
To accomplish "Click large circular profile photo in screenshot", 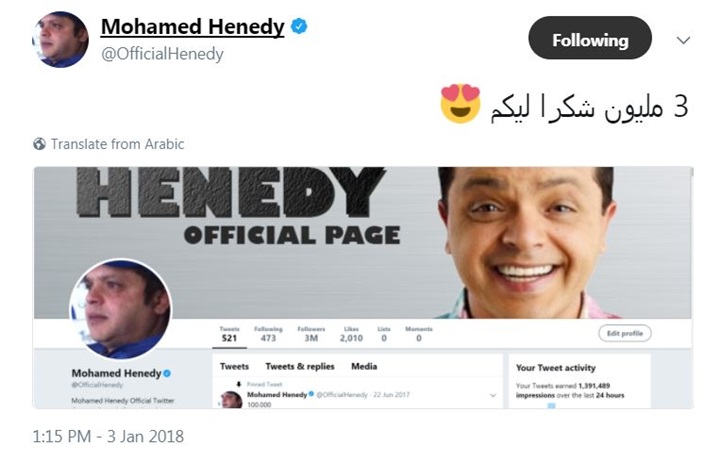I will pyautogui.click(x=121, y=309).
